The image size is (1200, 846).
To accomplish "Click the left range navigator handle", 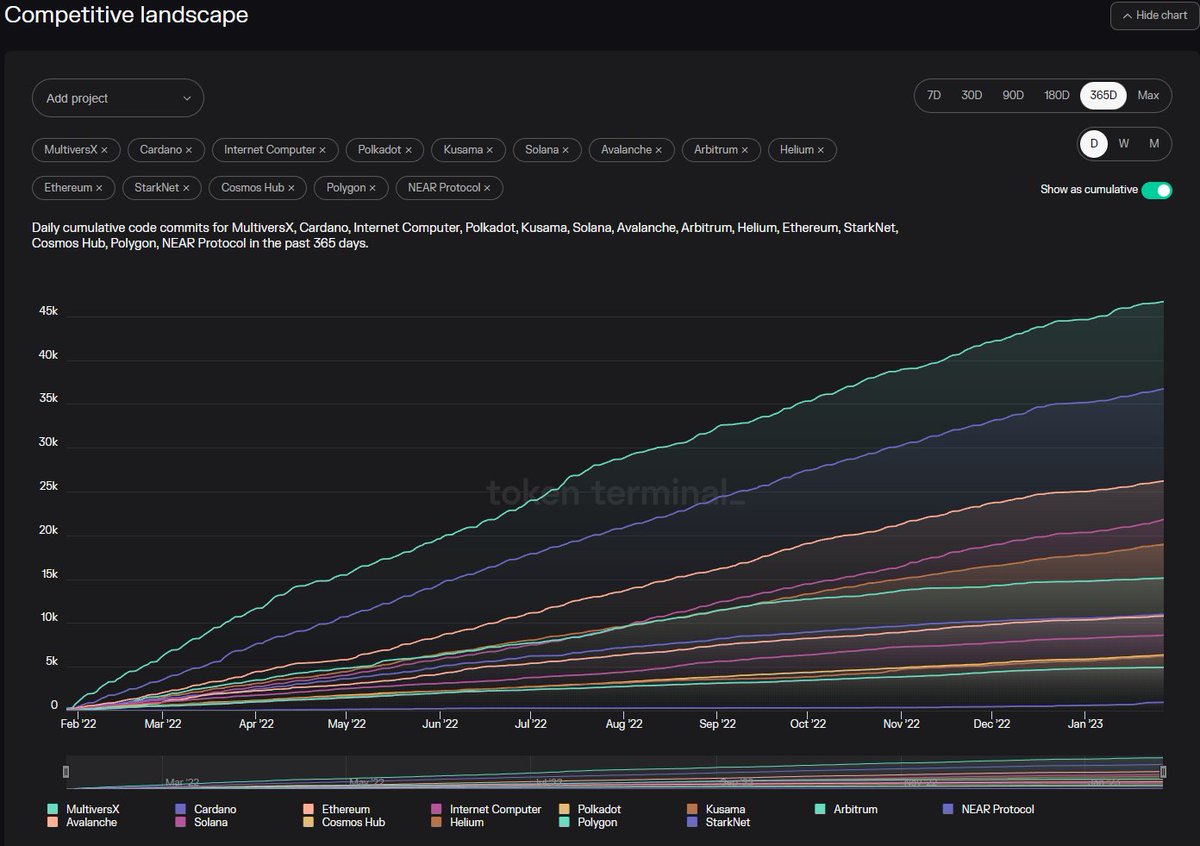I will coord(66,772).
